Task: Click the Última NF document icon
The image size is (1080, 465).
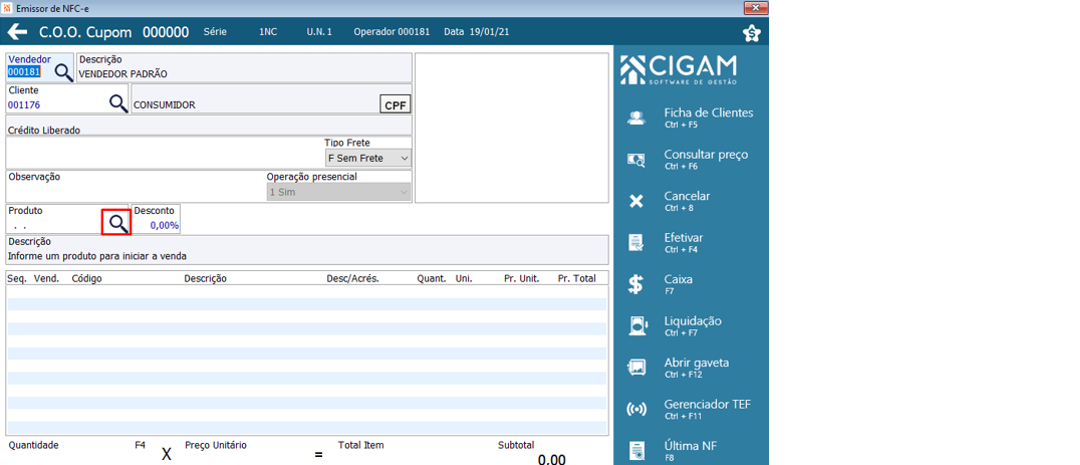Action: (636, 451)
